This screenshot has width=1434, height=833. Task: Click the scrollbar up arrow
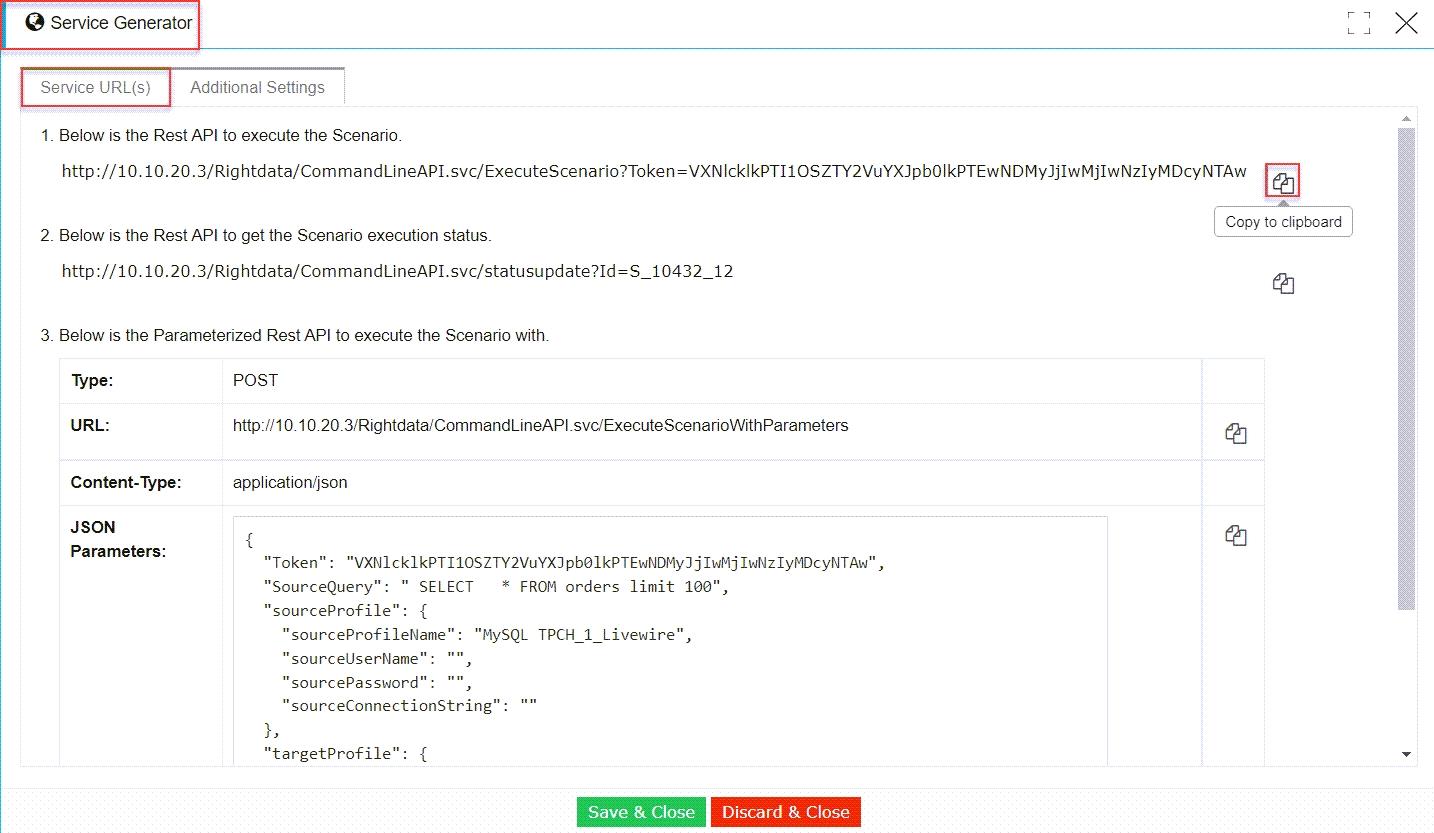click(1406, 119)
